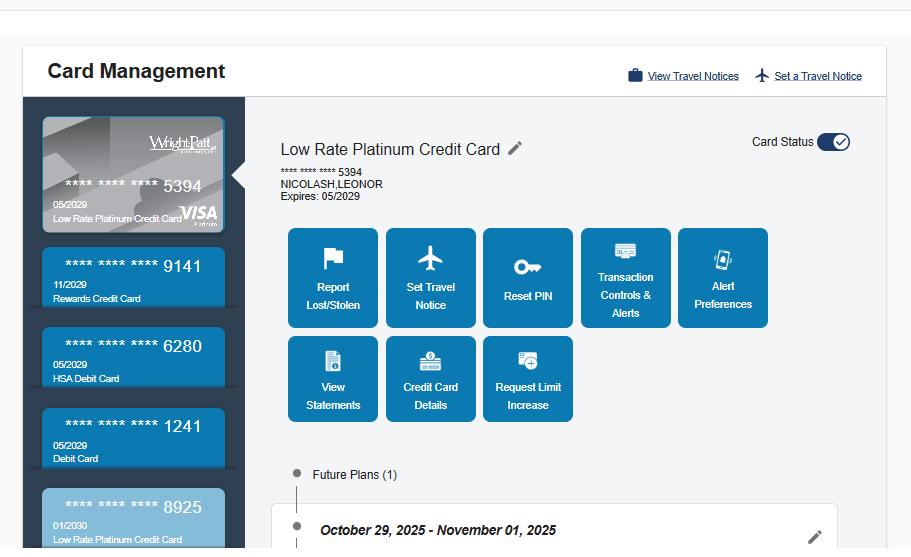Click the Future Plans (1) heading

pos(354,475)
